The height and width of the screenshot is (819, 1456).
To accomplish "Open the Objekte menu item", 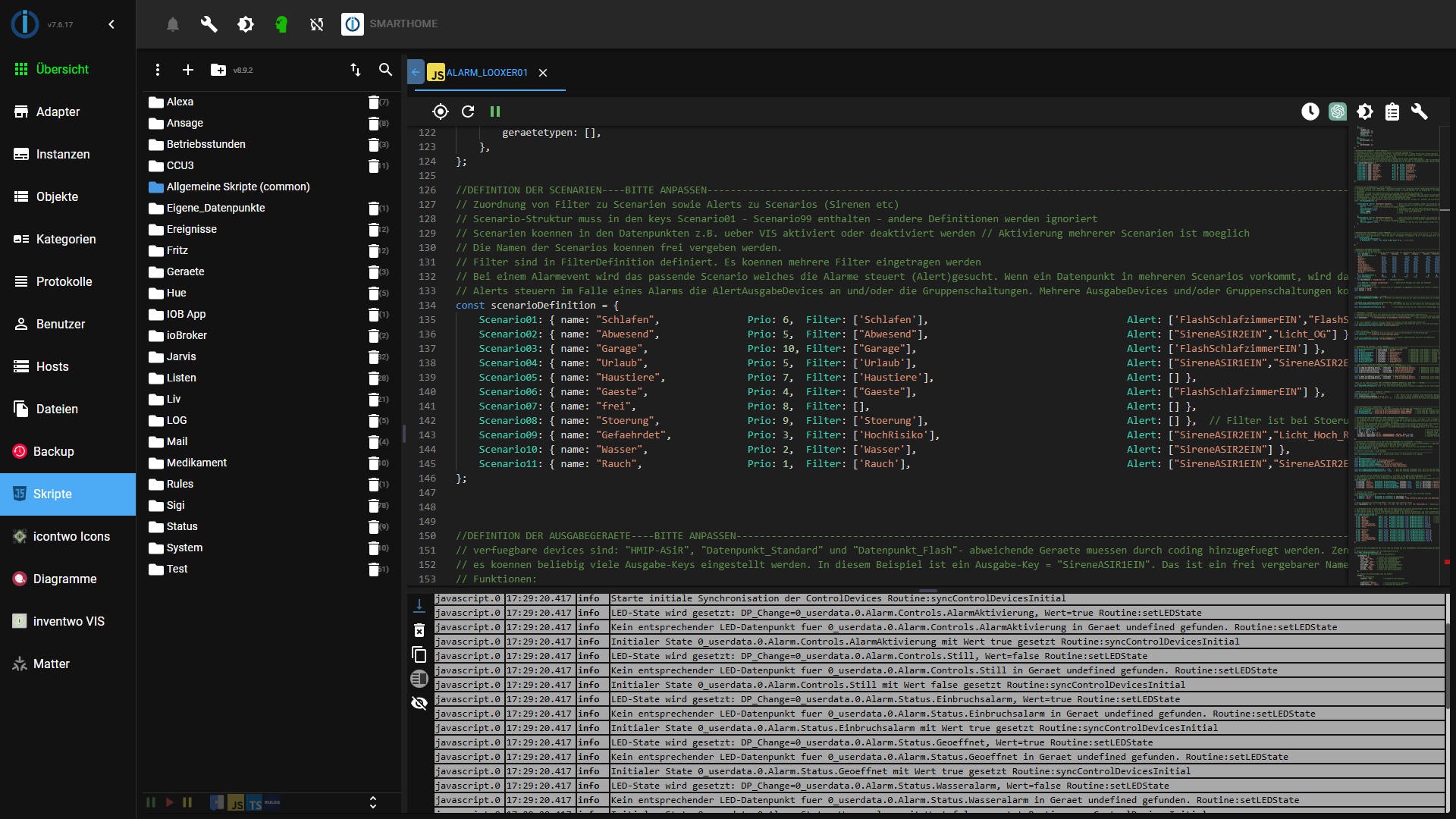I will pyautogui.click(x=57, y=196).
